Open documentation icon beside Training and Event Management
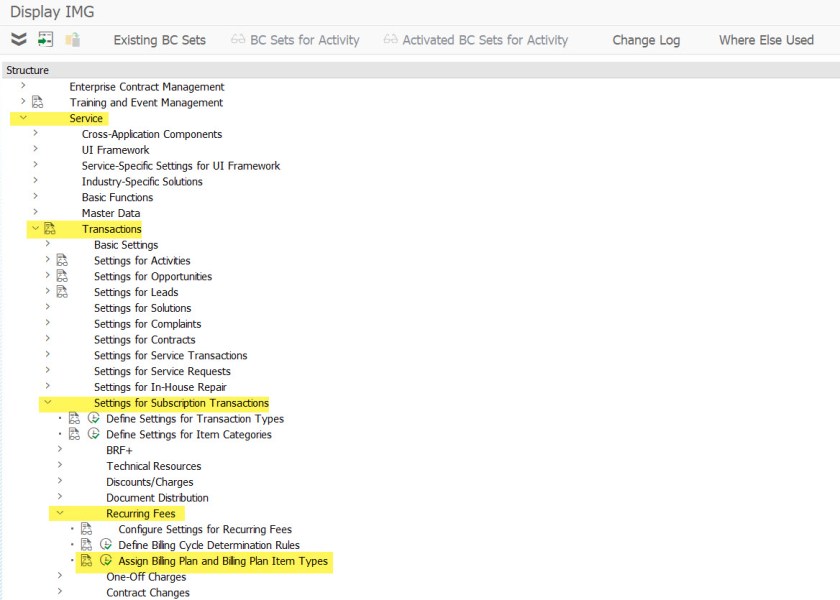Viewport: 840px width, 600px height. (37, 103)
